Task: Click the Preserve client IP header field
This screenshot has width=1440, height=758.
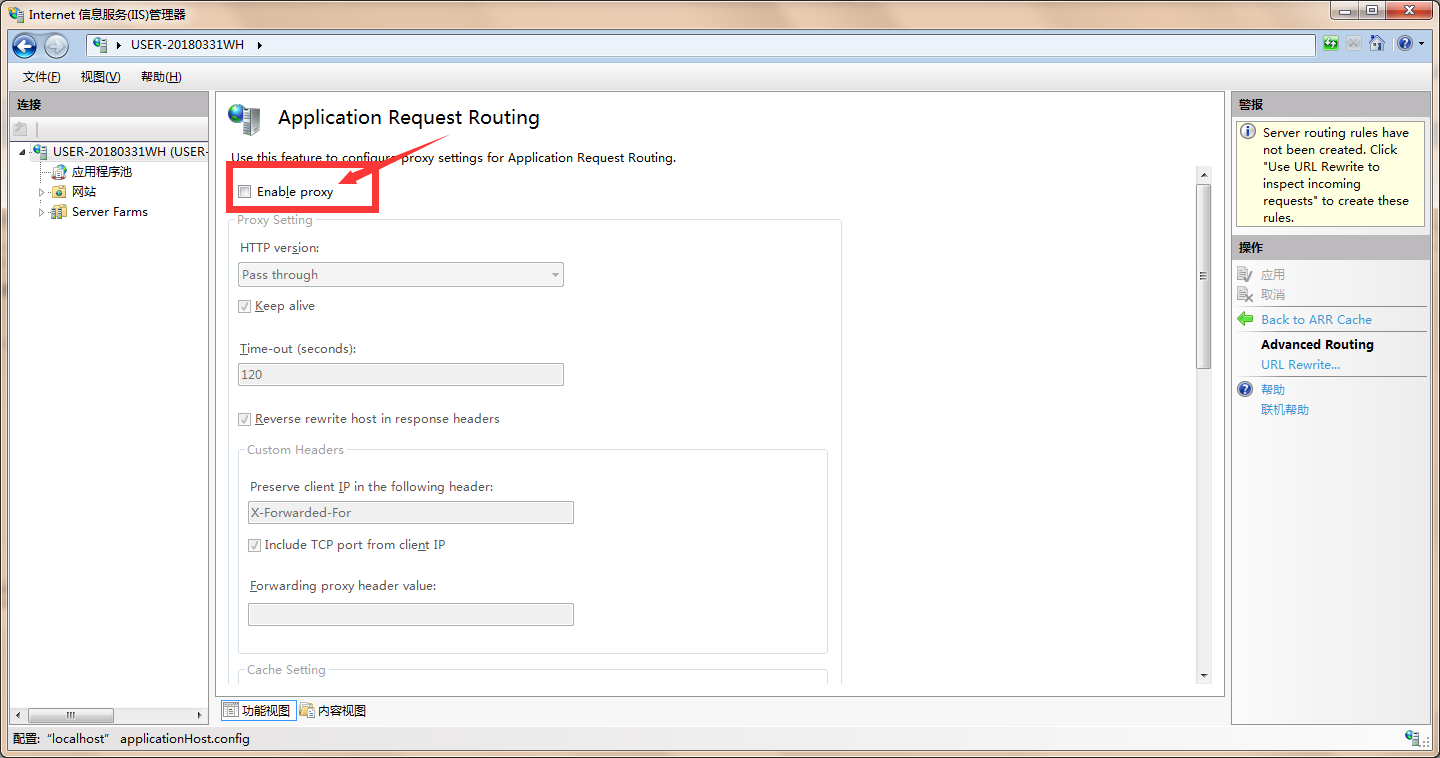Action: 411,512
